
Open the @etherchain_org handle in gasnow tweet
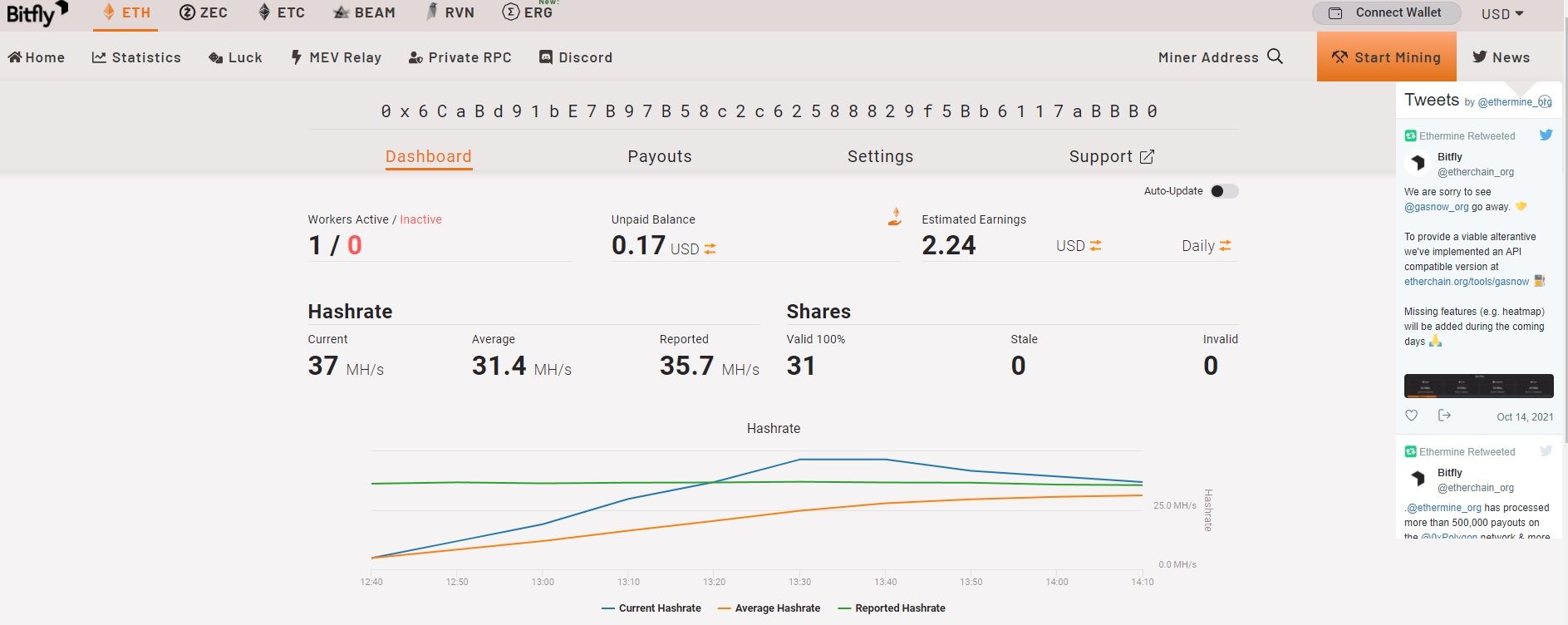pyautogui.click(x=1476, y=172)
